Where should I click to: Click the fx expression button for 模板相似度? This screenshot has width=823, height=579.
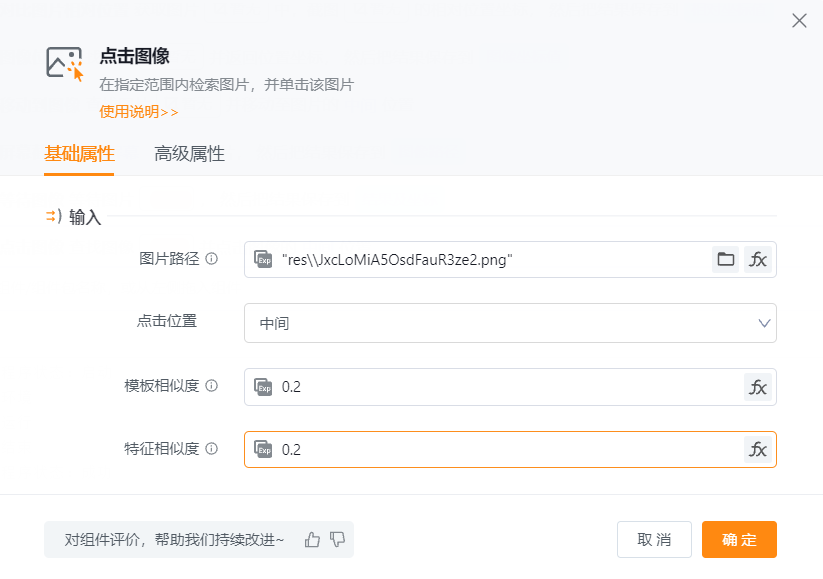(758, 387)
